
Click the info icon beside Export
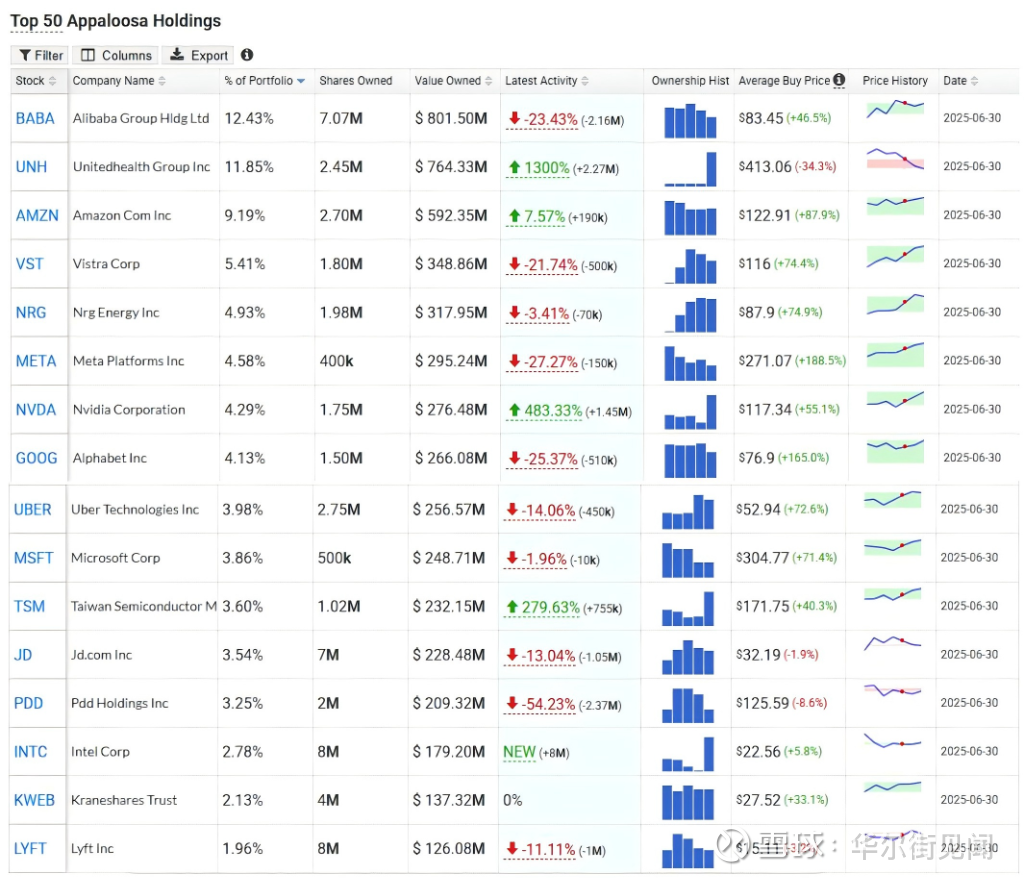coord(247,55)
